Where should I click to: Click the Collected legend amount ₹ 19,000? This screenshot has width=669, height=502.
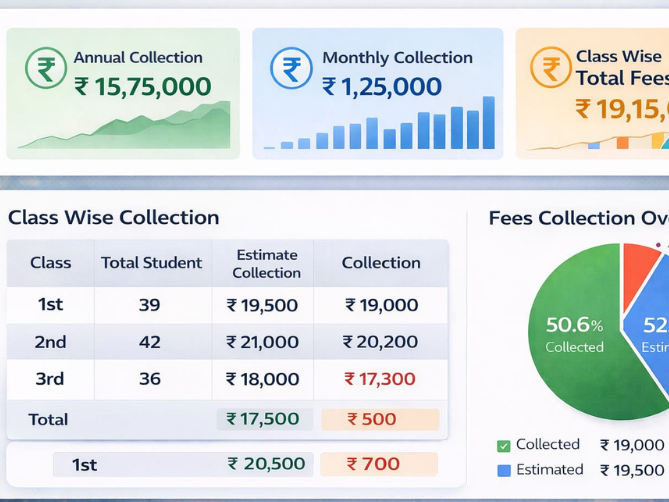click(632, 445)
